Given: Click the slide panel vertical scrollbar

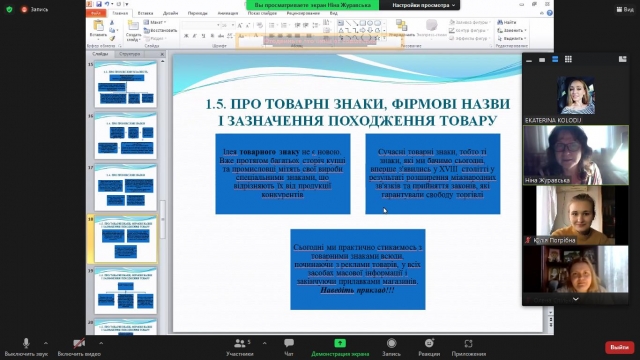Looking at the screenshot, I should 162,196.
